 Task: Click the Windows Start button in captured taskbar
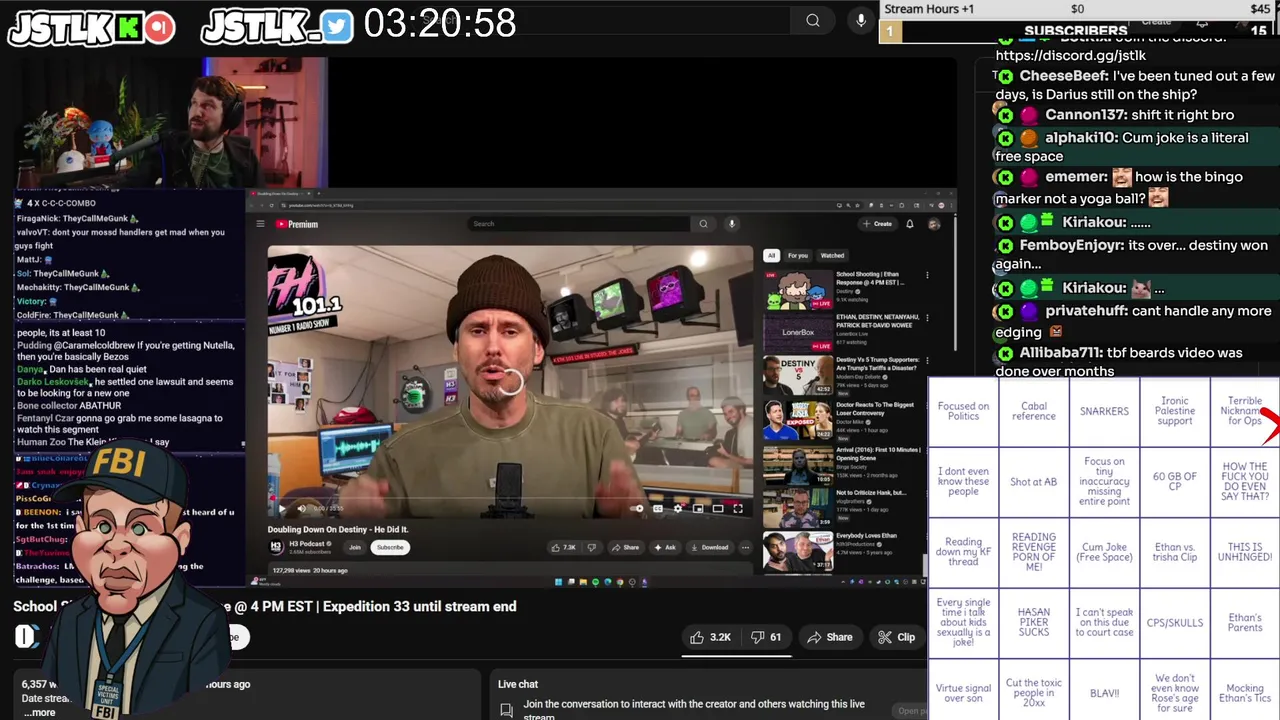[x=558, y=582]
